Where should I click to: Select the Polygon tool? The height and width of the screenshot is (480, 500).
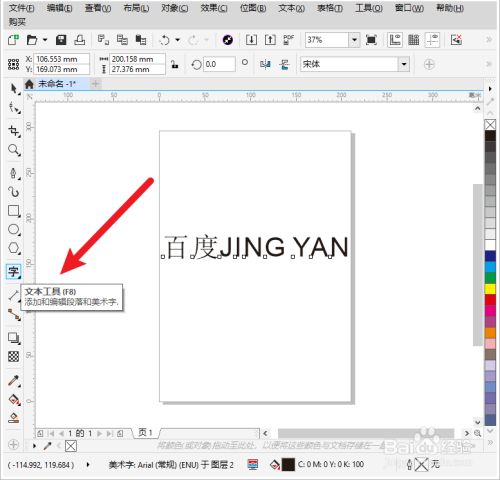click(14, 248)
